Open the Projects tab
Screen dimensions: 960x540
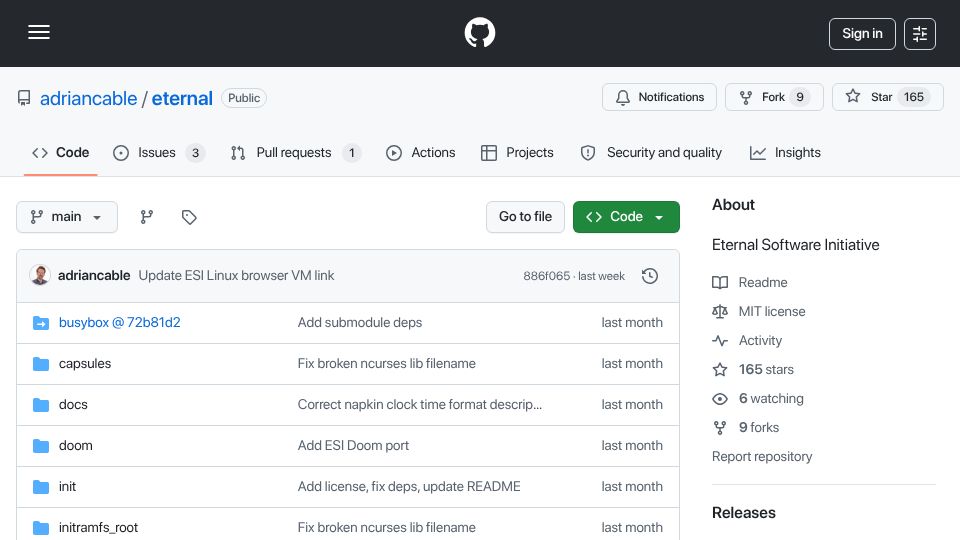coord(517,152)
